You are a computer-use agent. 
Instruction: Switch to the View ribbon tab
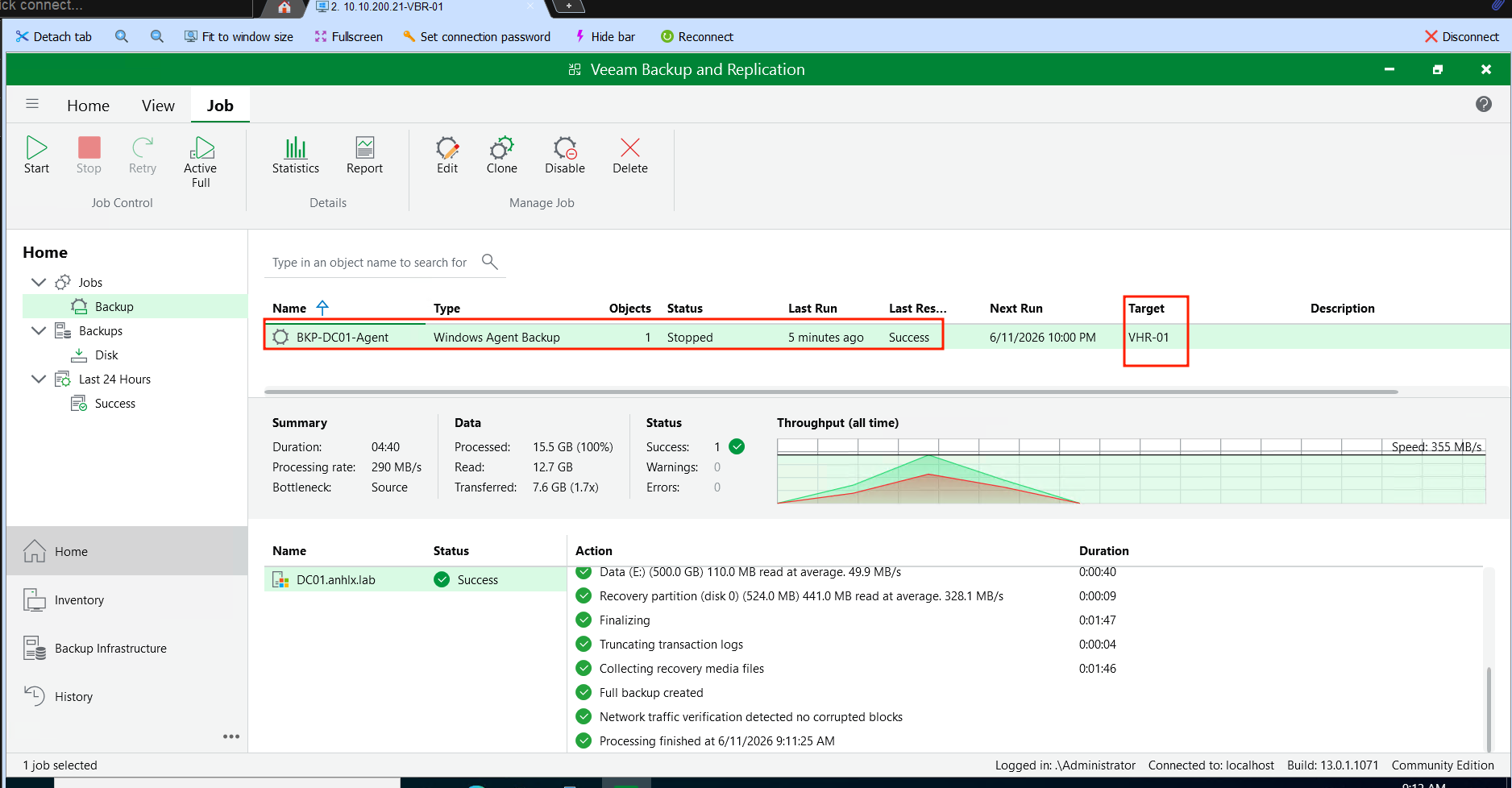[x=158, y=106]
